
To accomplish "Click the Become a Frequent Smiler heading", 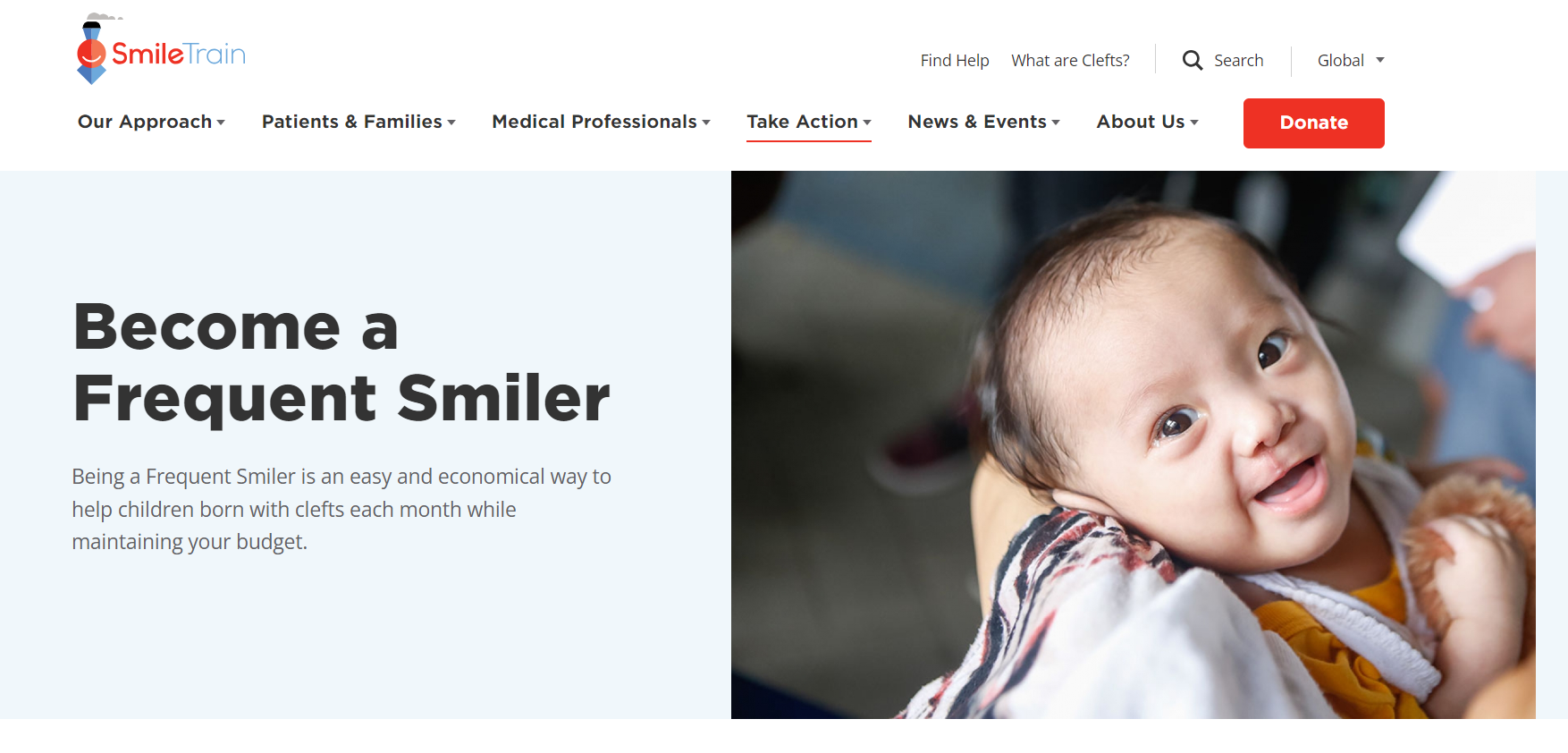I will point(341,362).
